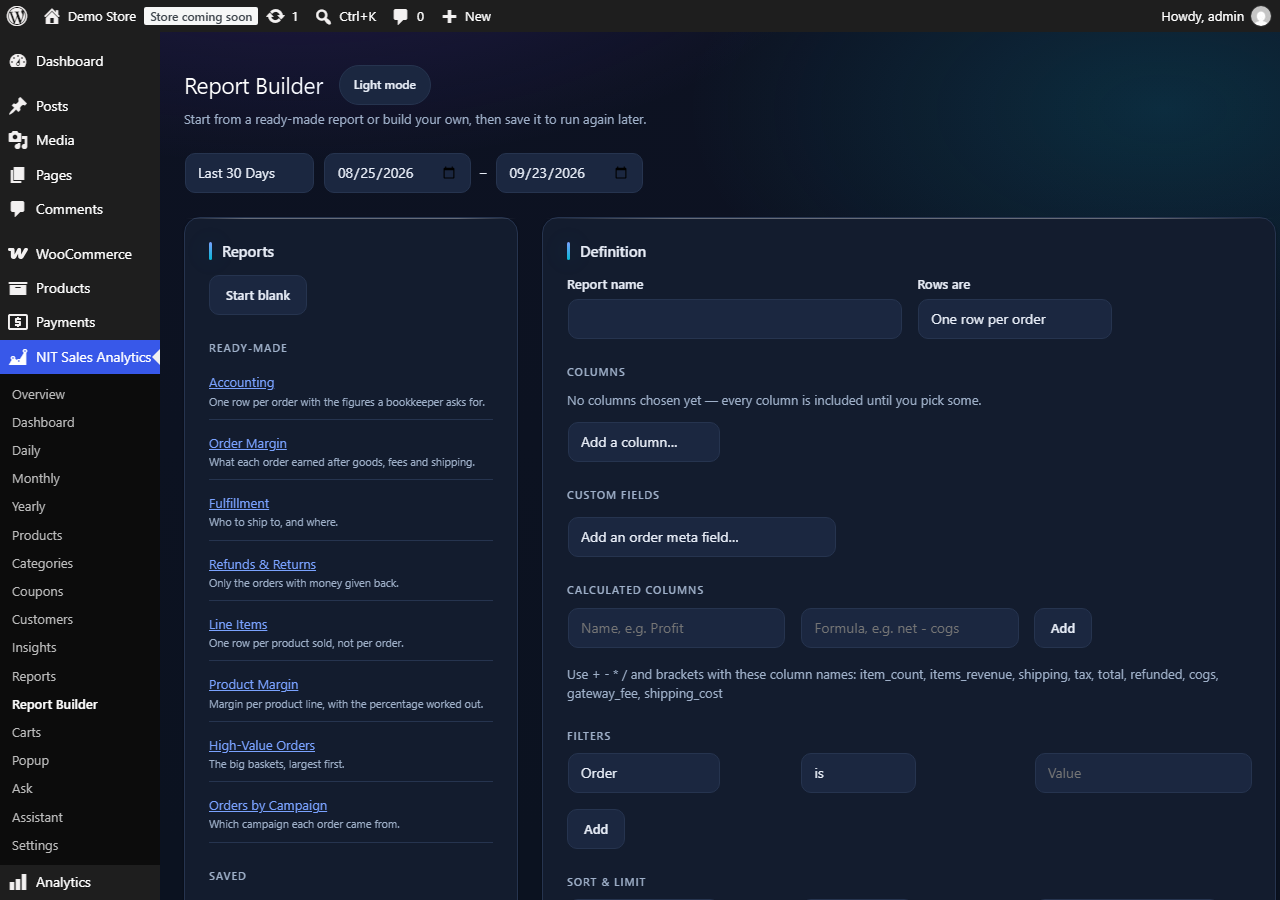The image size is (1280, 900).
Task: Click Add button under Filters
Action: [x=596, y=829]
